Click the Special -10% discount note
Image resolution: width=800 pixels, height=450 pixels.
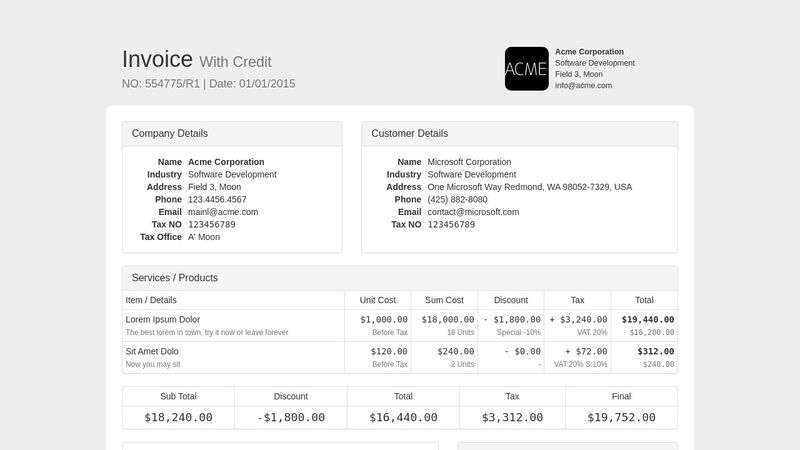(x=519, y=332)
